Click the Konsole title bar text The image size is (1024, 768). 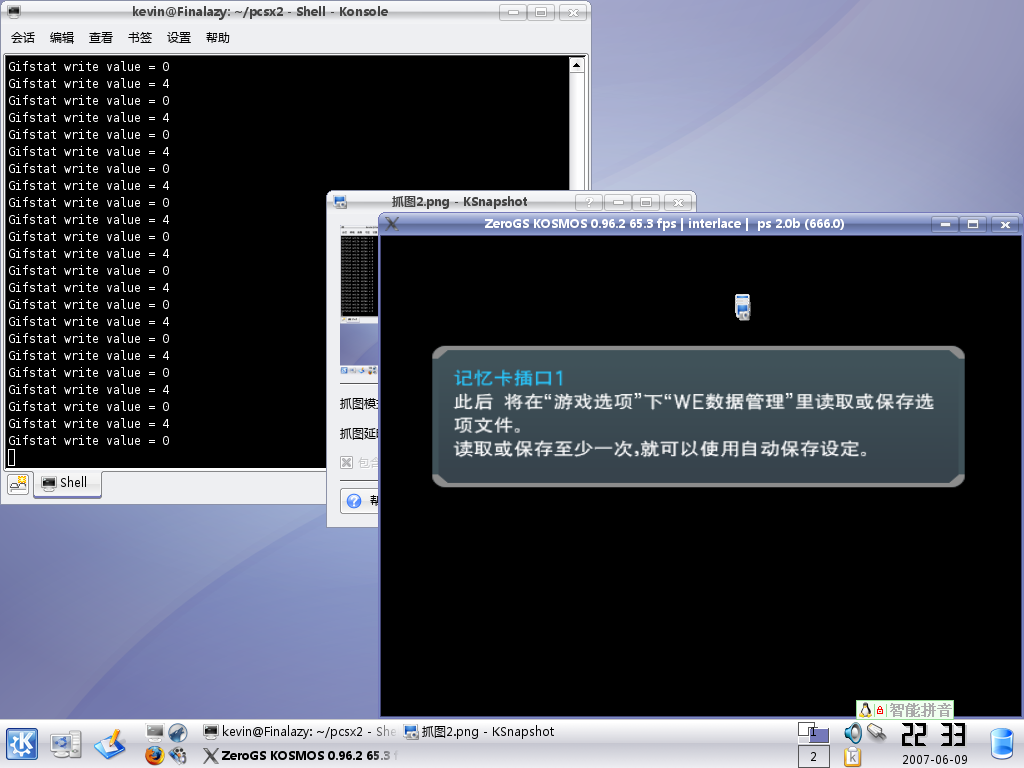260,11
